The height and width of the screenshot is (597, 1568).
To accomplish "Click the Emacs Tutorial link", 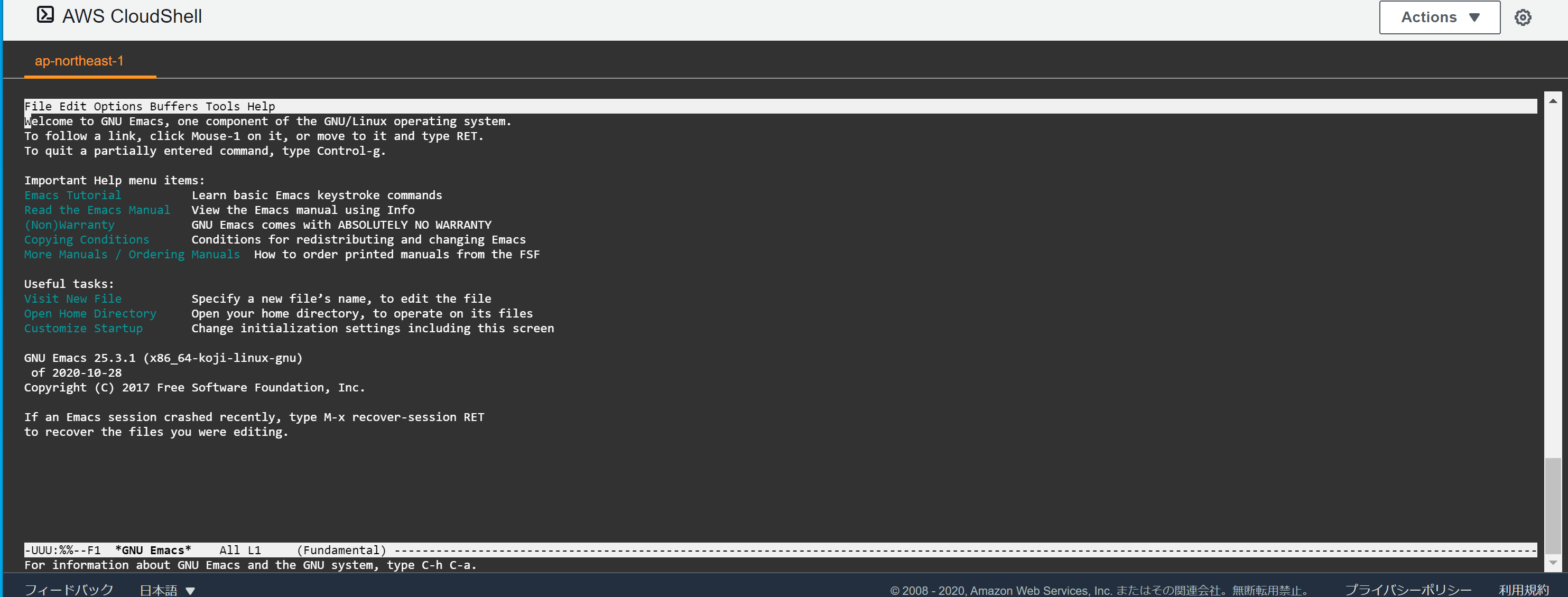I will point(72,195).
